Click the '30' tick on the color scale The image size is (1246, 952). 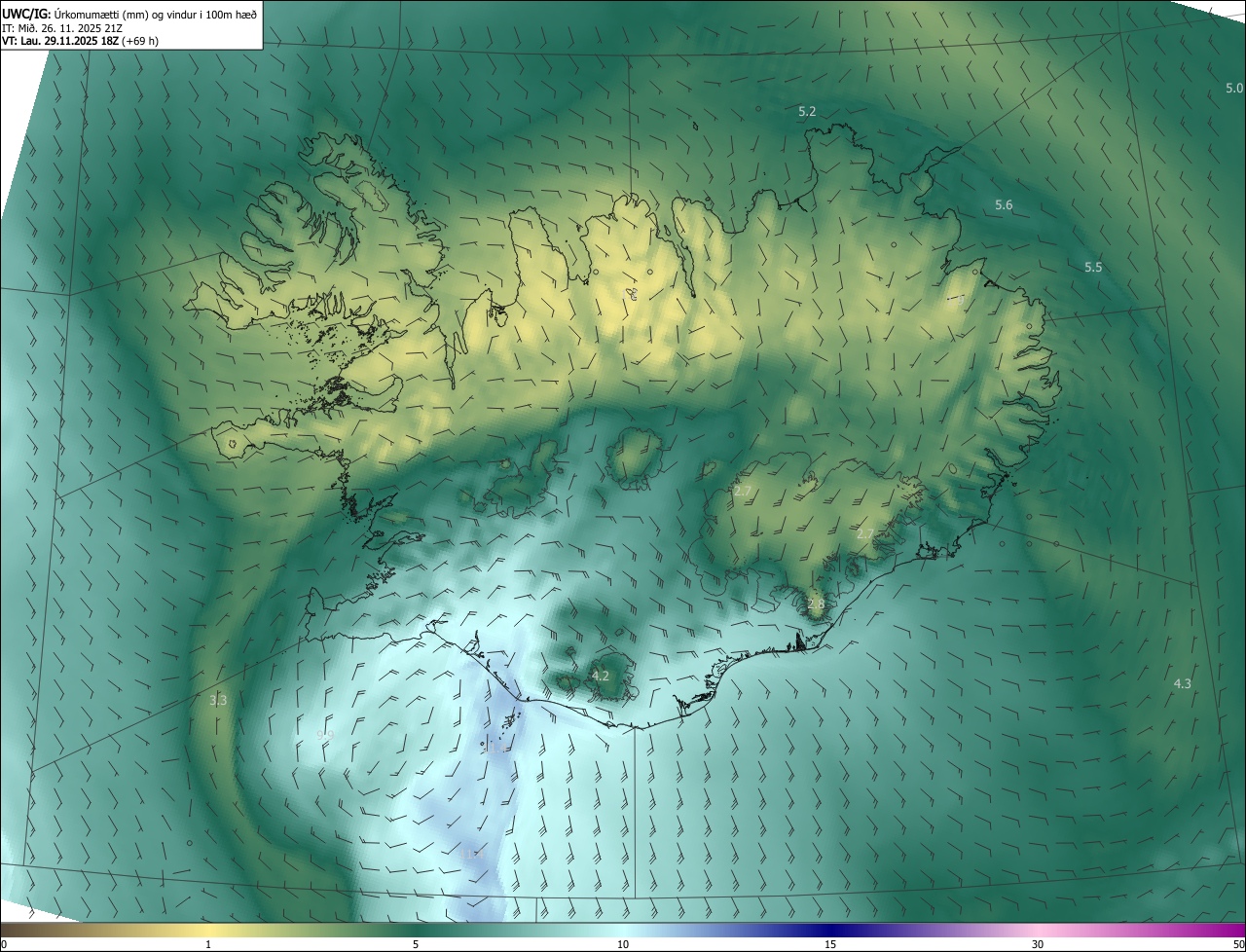click(x=1038, y=944)
